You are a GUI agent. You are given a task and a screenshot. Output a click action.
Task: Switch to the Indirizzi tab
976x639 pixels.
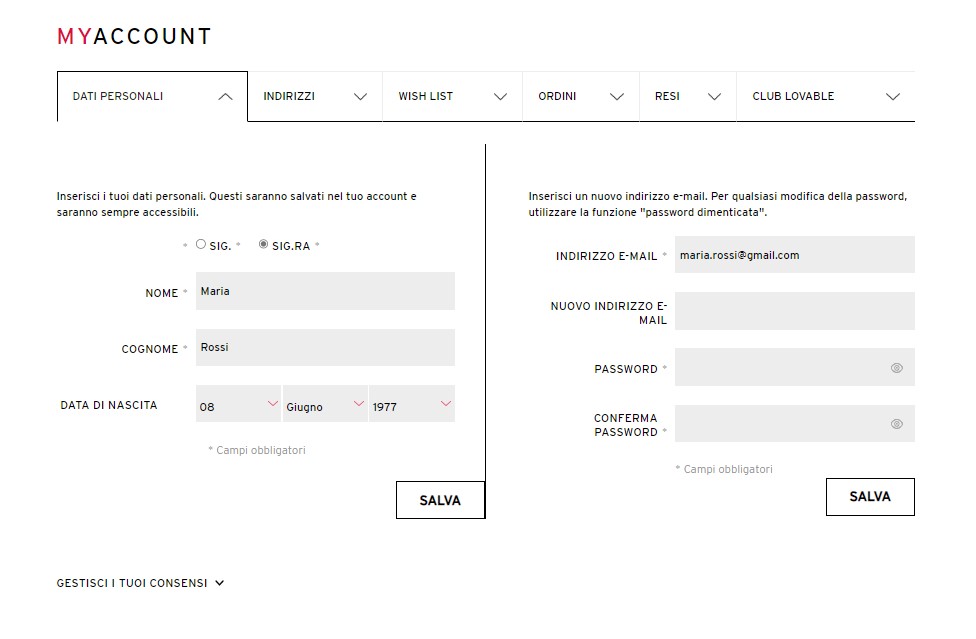click(x=315, y=96)
